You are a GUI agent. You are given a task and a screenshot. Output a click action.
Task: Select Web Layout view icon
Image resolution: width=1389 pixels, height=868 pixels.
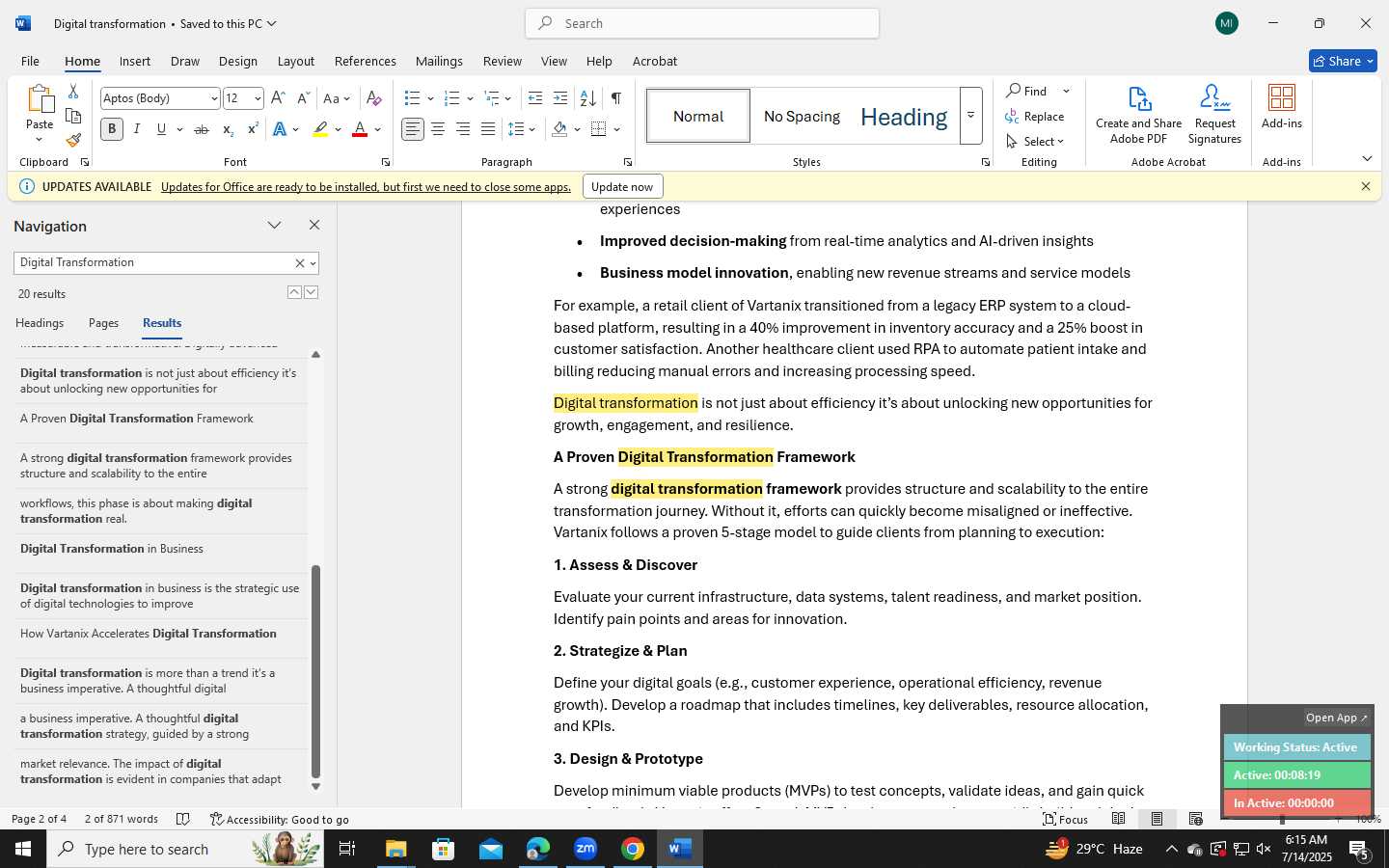tap(1196, 819)
